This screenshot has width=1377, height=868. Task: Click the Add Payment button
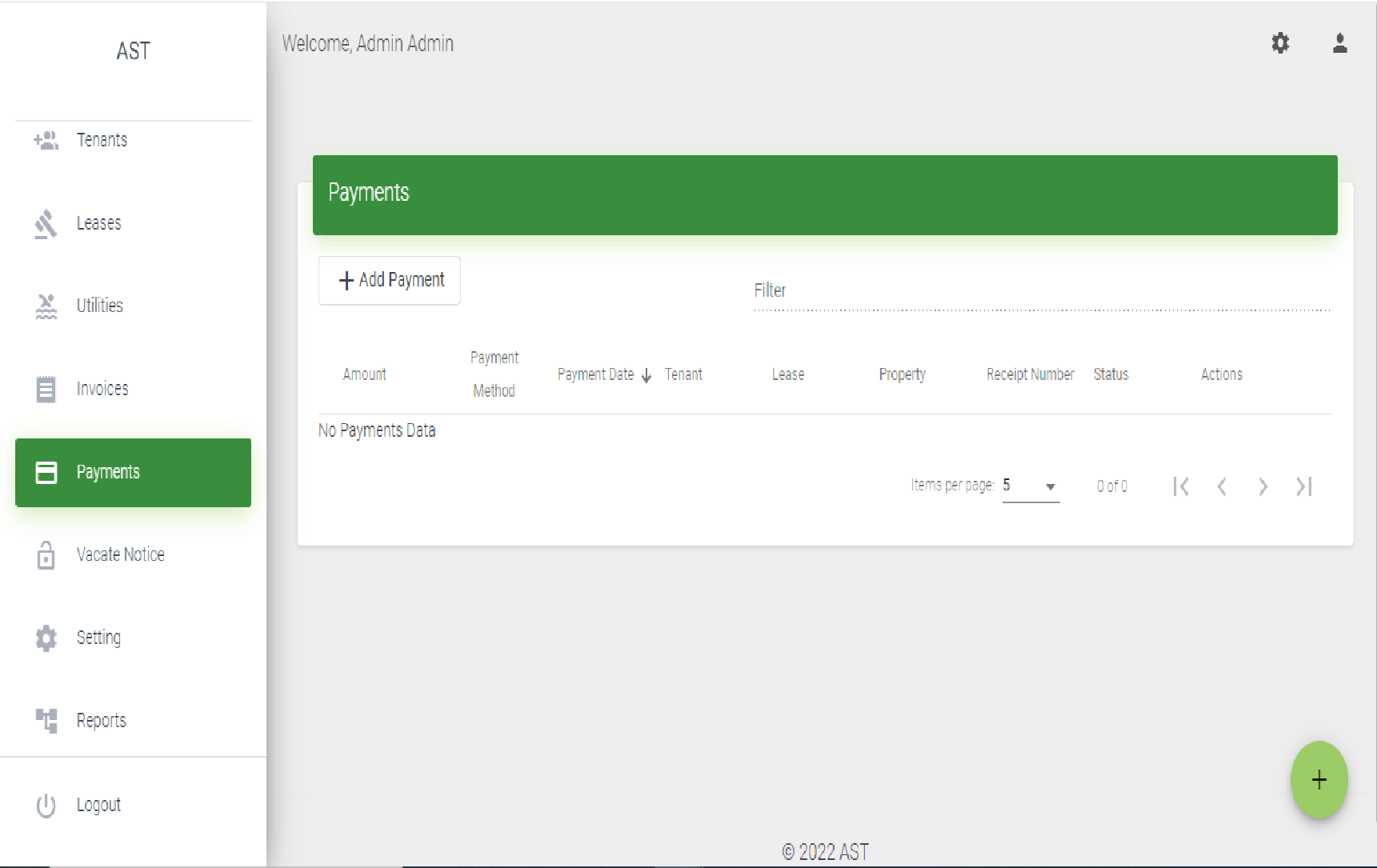[x=390, y=280]
